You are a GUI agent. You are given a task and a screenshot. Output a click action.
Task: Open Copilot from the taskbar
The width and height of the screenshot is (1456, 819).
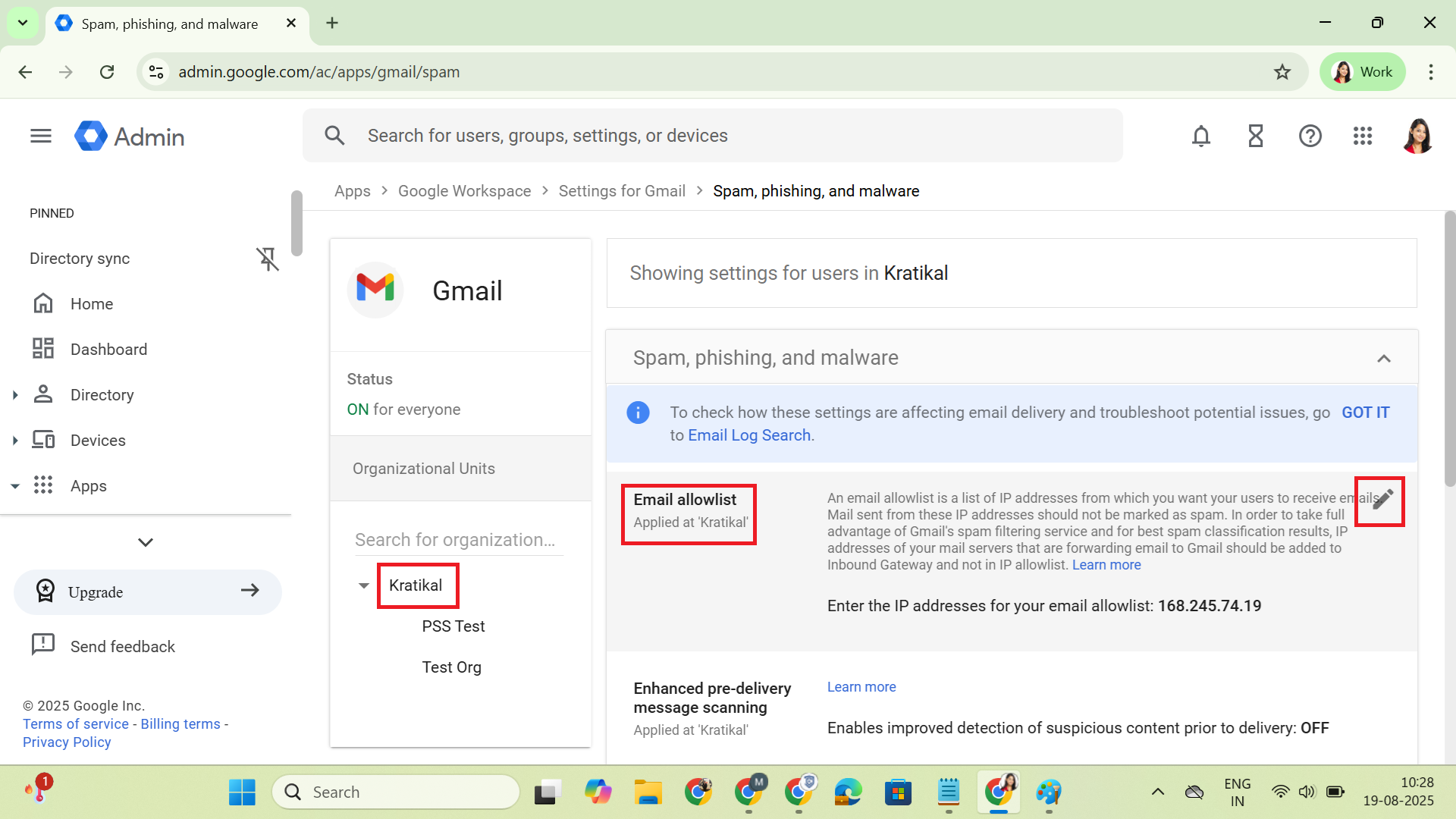click(598, 792)
